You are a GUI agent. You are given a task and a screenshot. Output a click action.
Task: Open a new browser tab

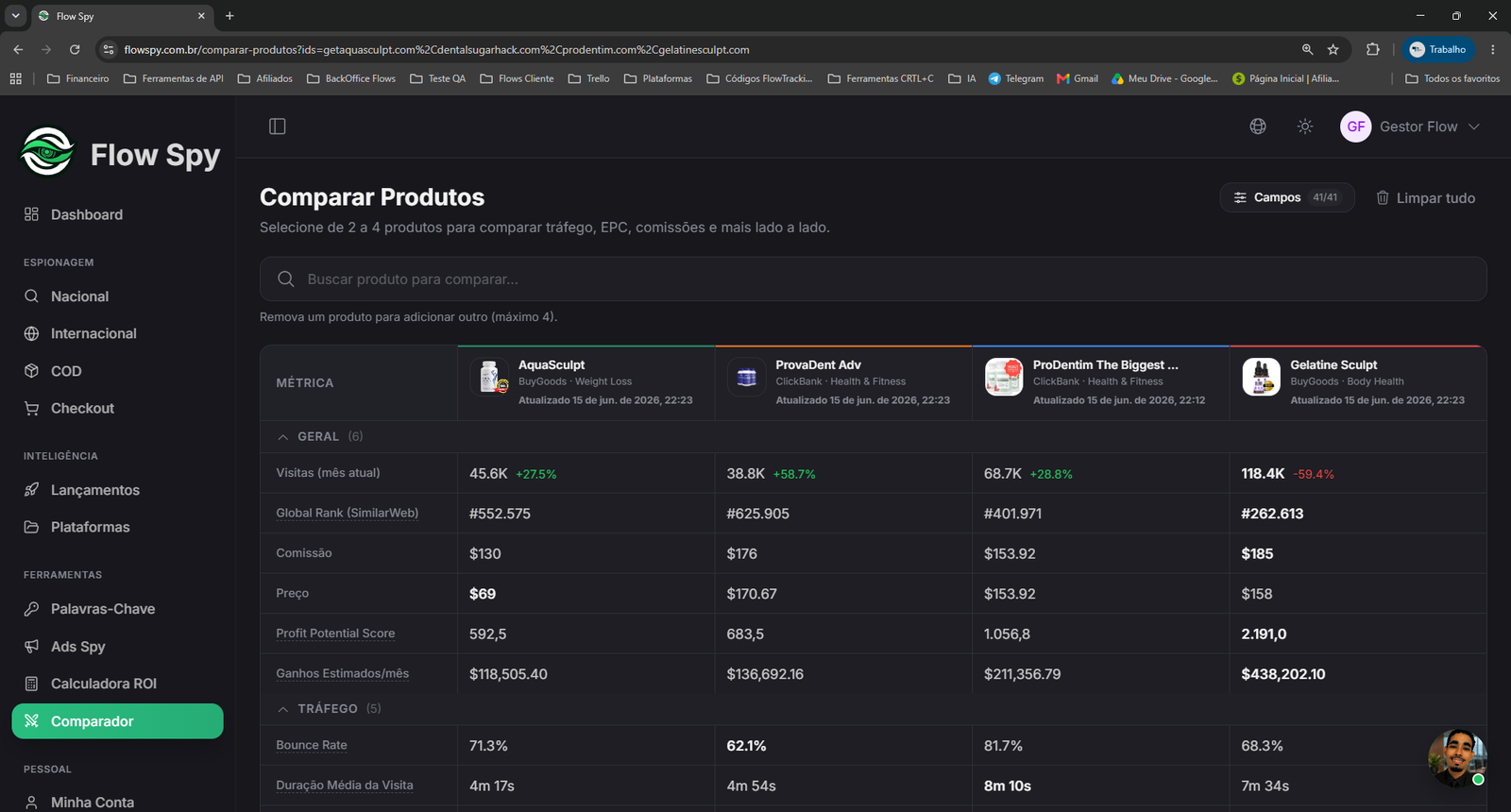[229, 16]
